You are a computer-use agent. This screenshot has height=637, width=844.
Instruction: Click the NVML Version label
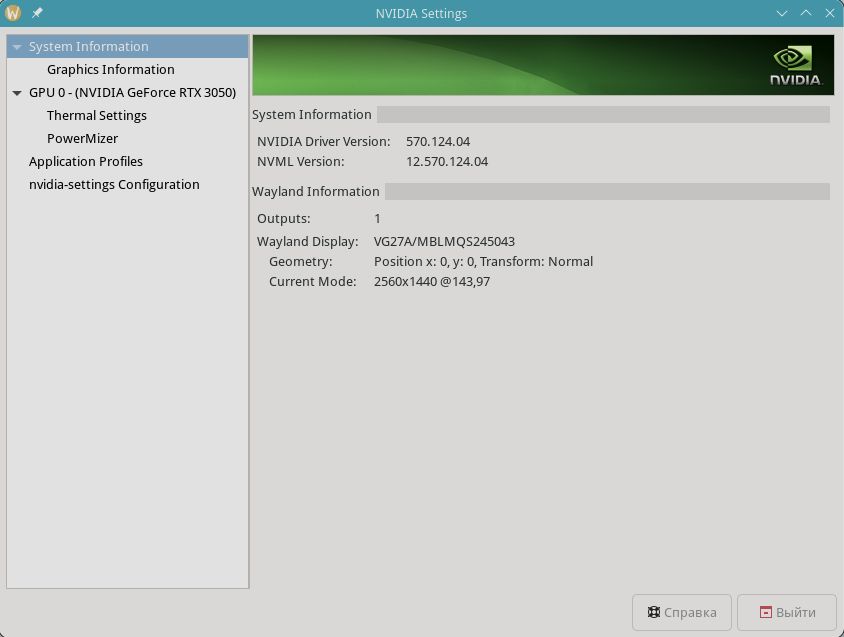pos(300,162)
